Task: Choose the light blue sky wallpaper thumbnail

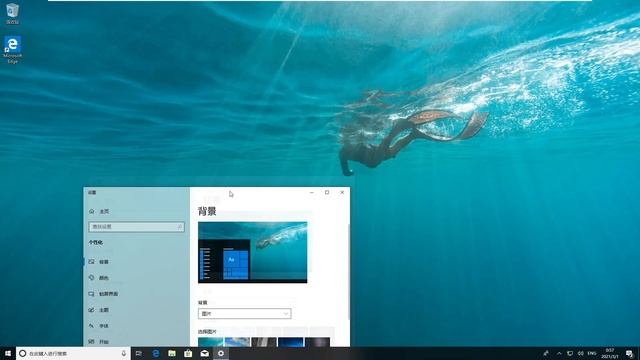Action: 237,342
